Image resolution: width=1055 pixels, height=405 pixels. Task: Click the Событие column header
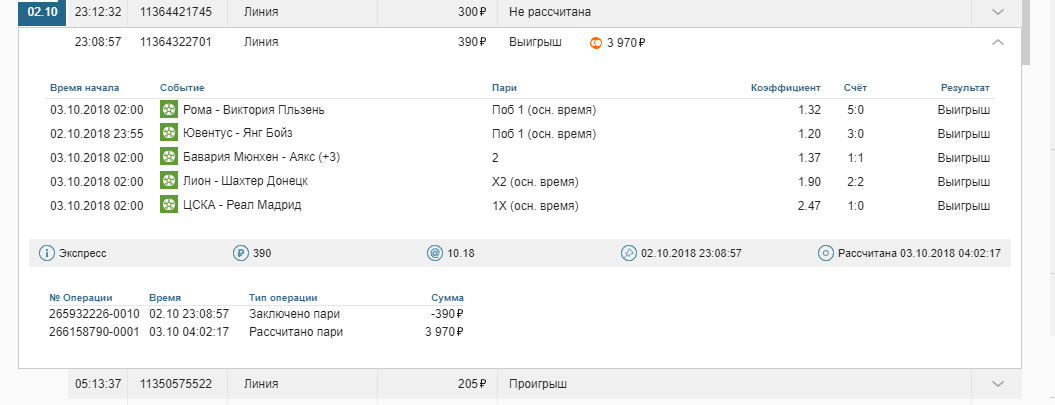point(182,88)
